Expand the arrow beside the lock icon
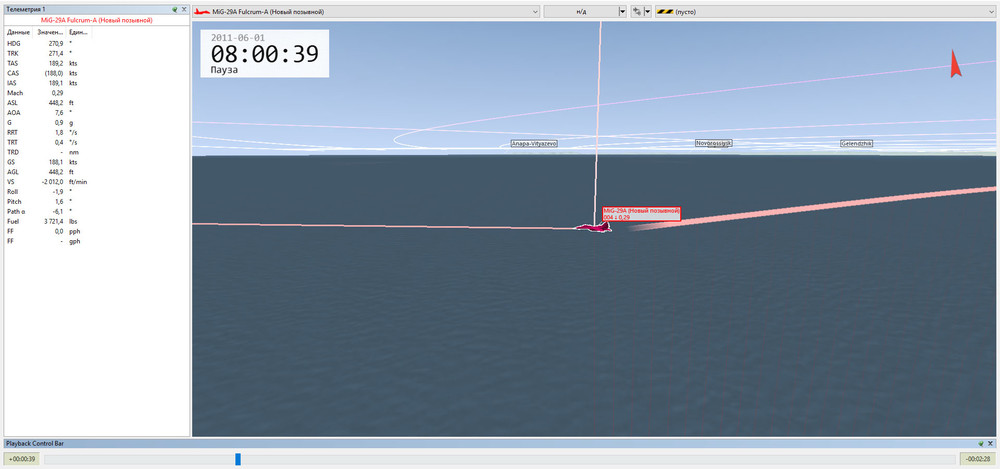This screenshot has width=1000, height=469. pyautogui.click(x=647, y=11)
